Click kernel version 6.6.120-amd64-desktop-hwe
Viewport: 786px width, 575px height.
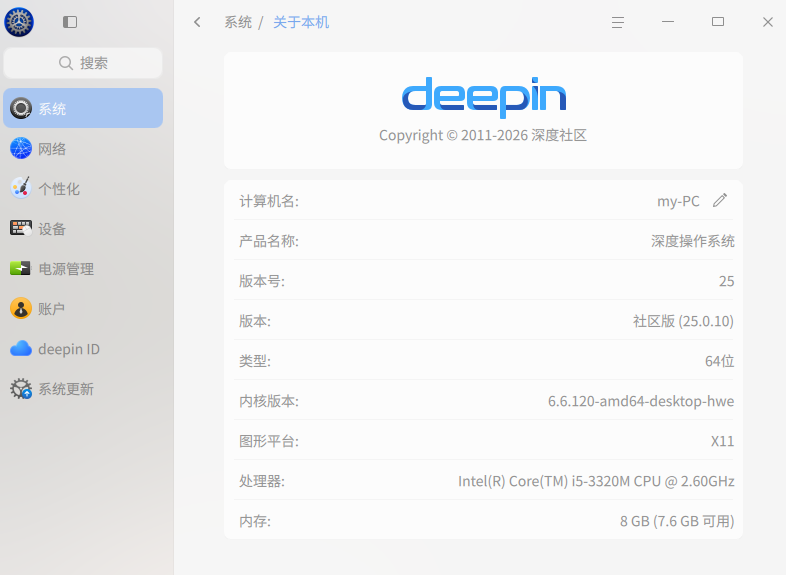(641, 401)
